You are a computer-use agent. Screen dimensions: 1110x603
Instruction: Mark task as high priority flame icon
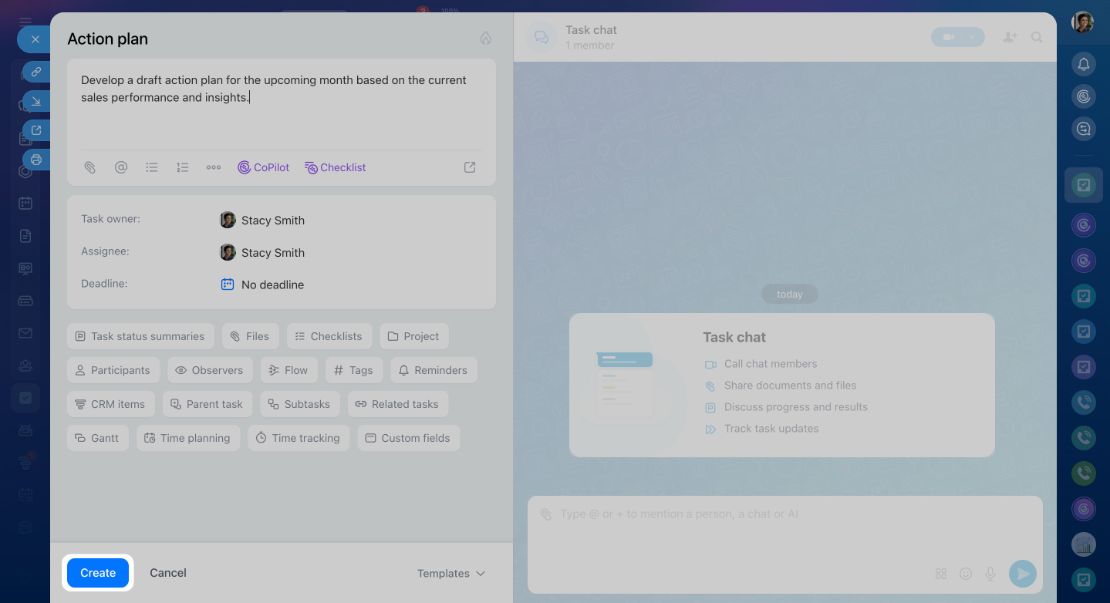click(486, 38)
